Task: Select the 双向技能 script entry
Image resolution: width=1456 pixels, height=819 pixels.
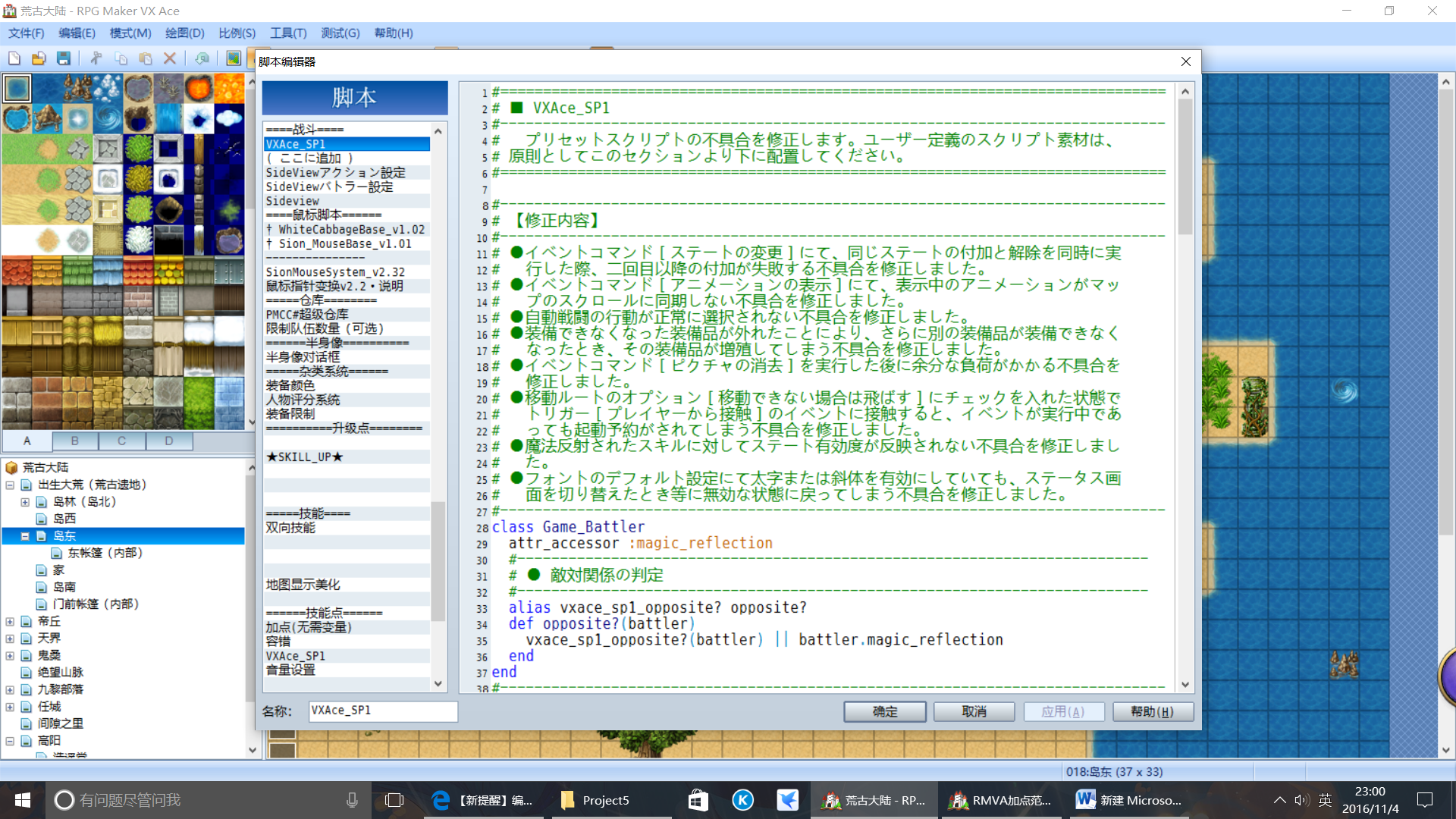Action: pos(347,528)
